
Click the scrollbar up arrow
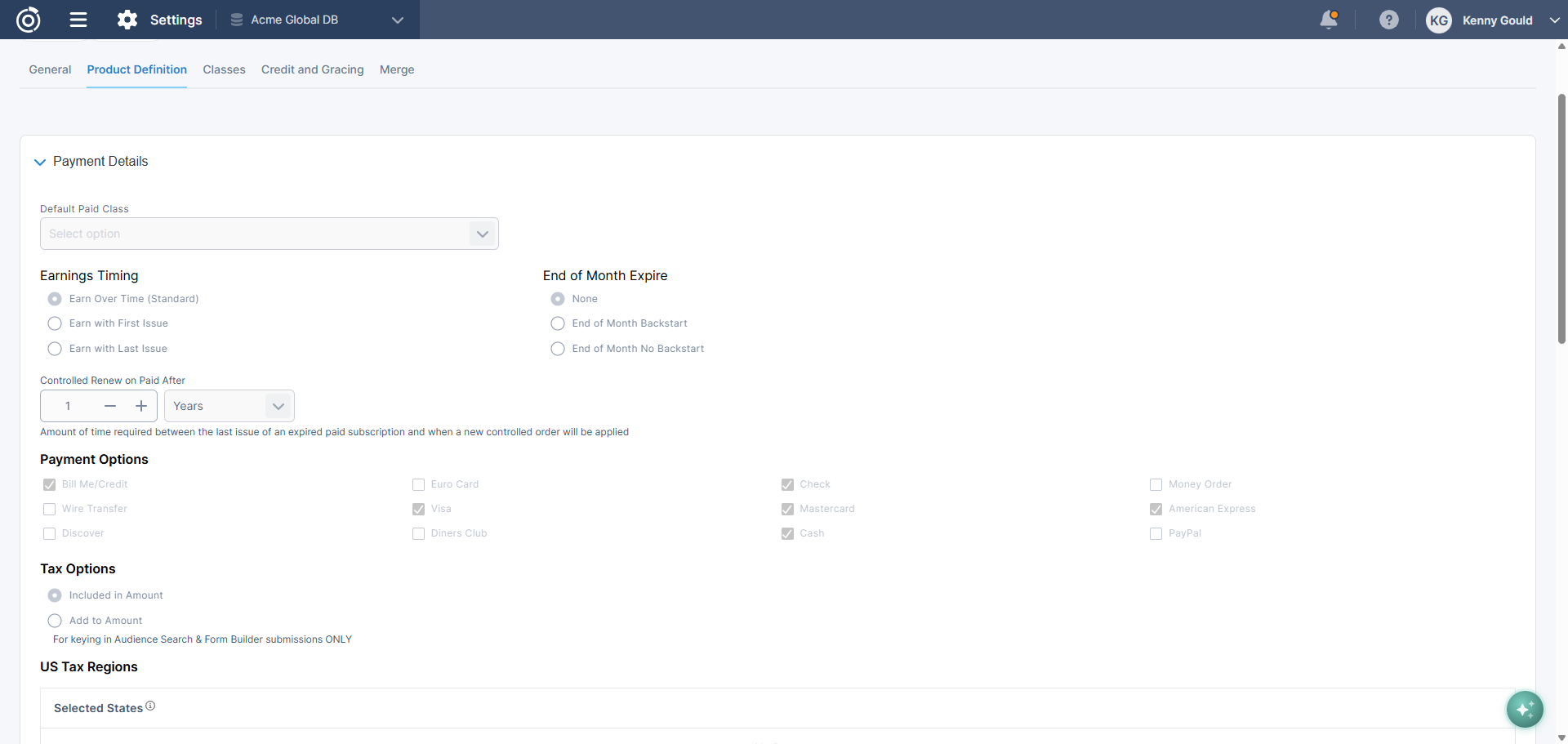click(x=1561, y=46)
